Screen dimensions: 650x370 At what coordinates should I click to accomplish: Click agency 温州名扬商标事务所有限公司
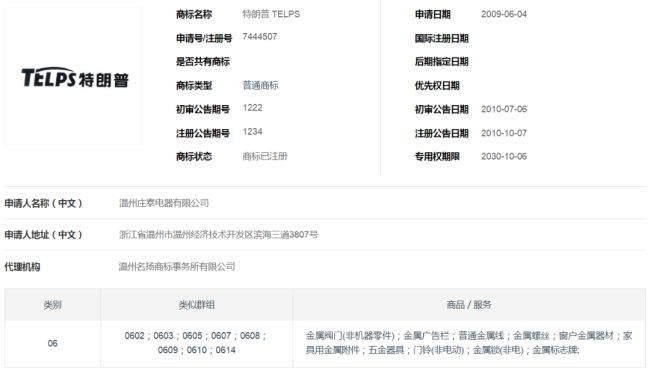(177, 266)
